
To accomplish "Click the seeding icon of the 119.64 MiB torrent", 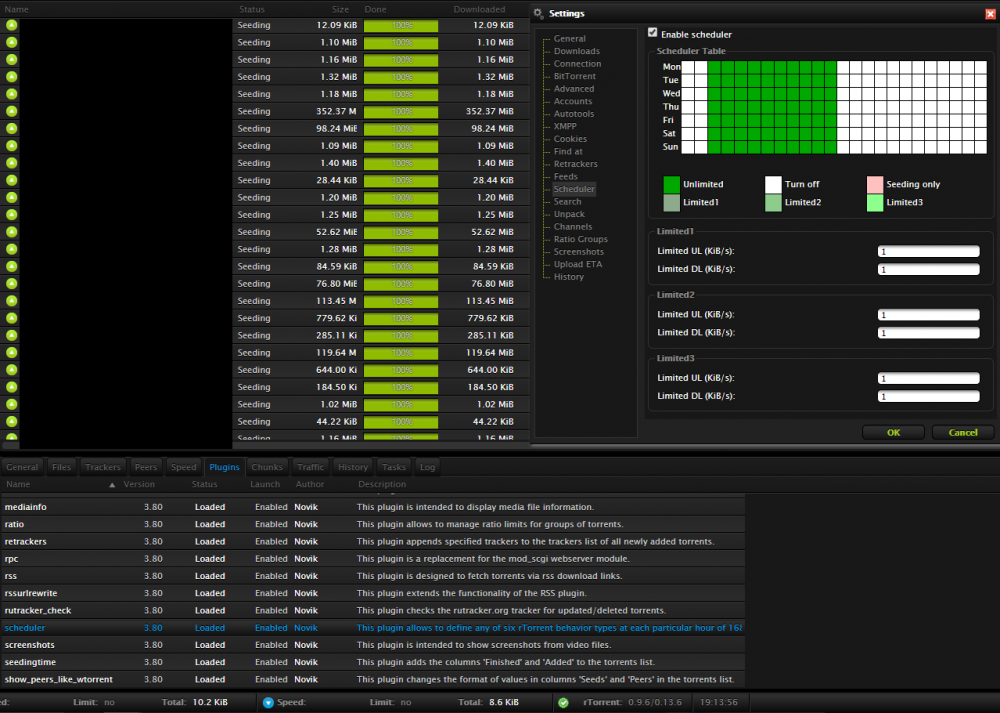I will (11, 352).
